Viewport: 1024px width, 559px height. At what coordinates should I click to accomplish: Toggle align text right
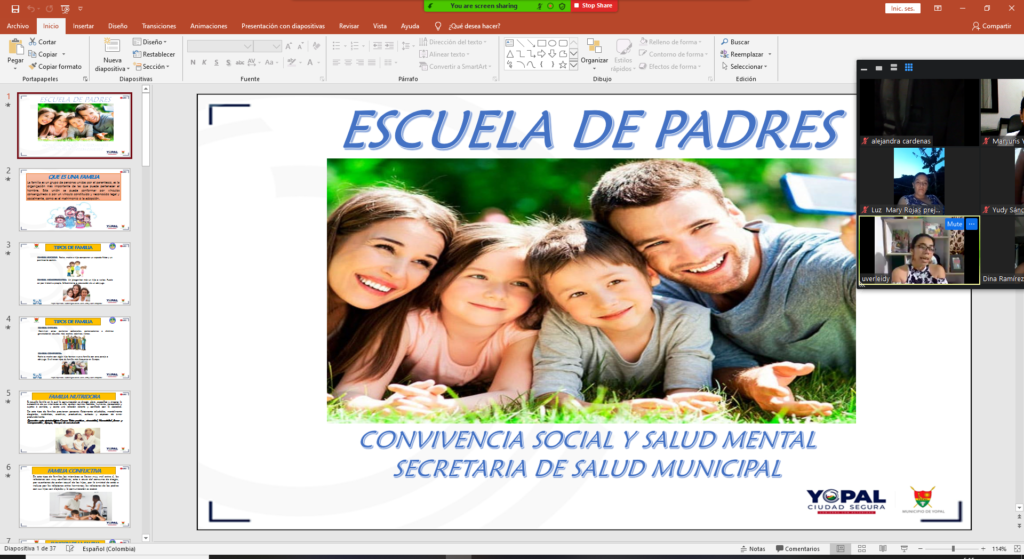tap(360, 63)
